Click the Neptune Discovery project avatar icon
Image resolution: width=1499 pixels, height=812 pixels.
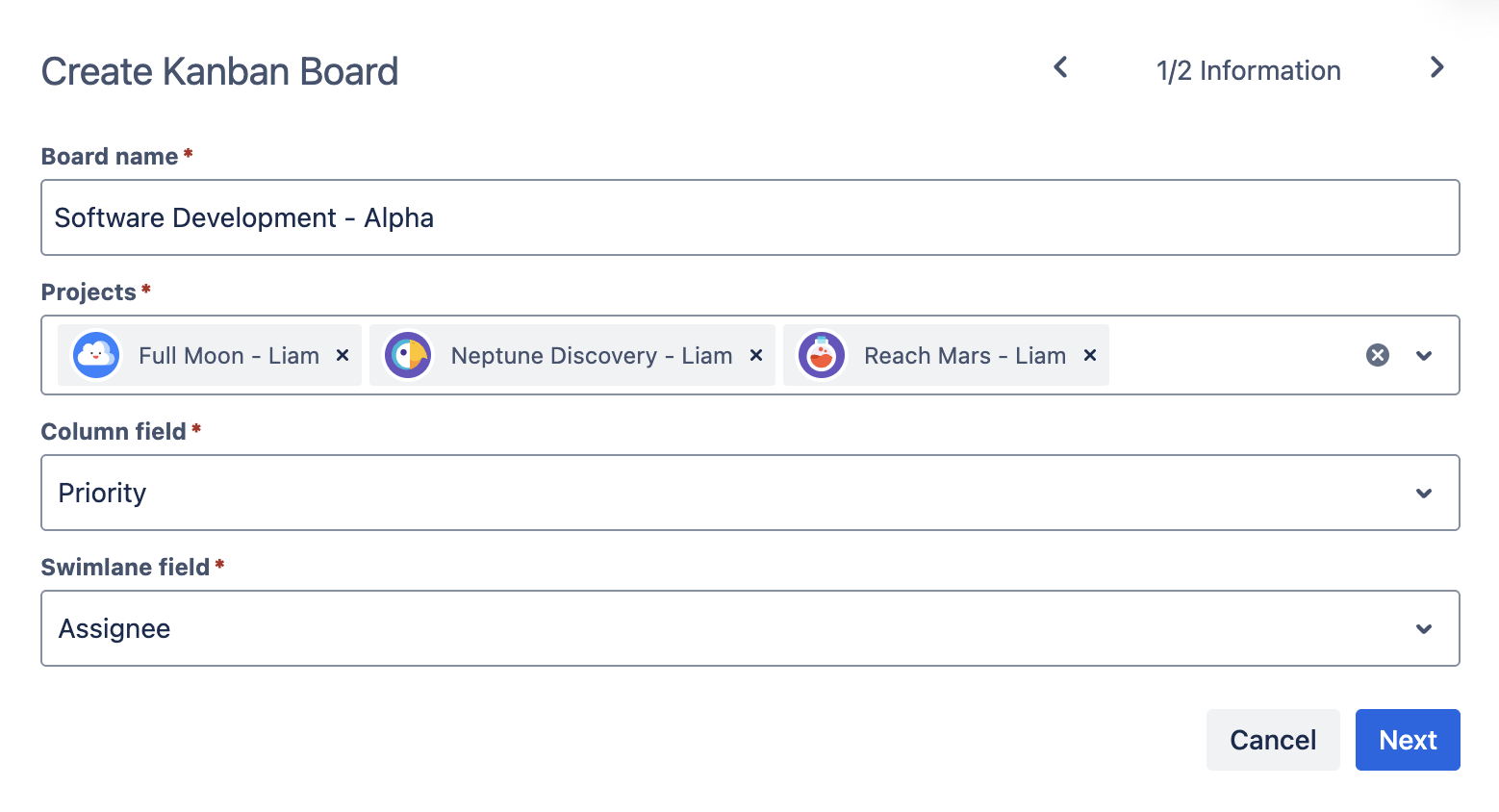408,355
